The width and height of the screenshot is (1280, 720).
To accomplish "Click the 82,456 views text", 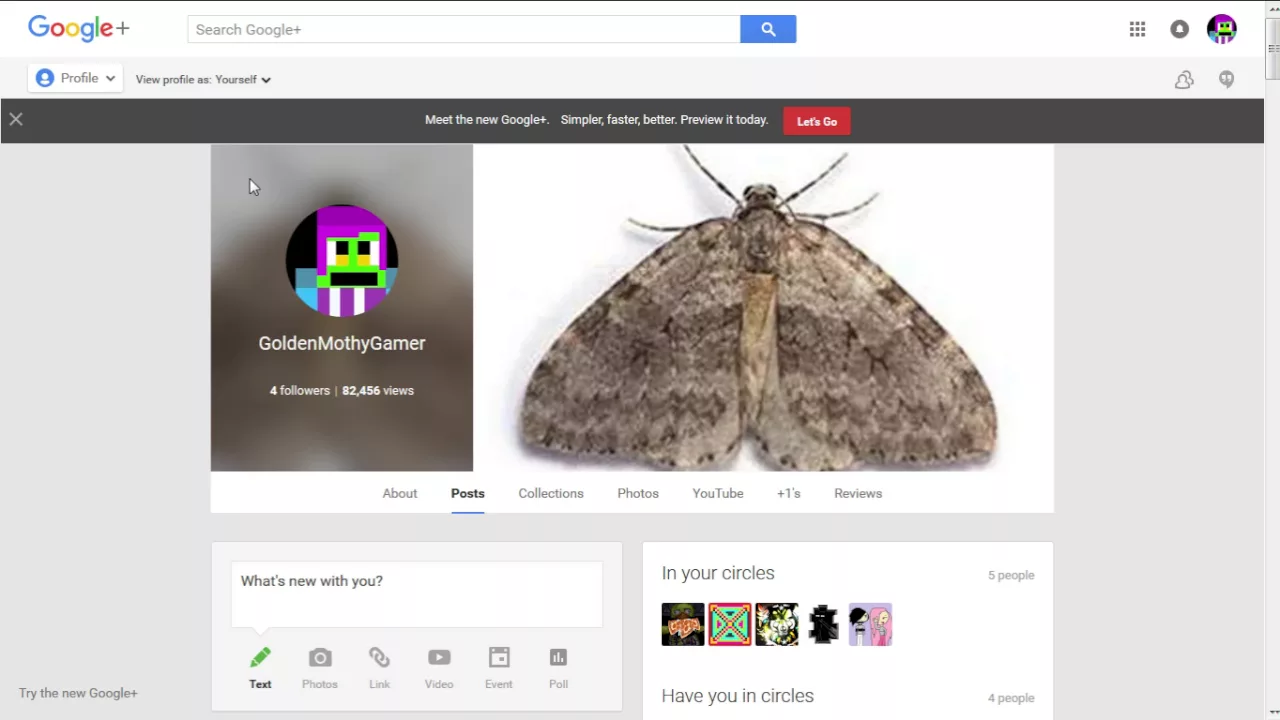I will pyautogui.click(x=378, y=390).
